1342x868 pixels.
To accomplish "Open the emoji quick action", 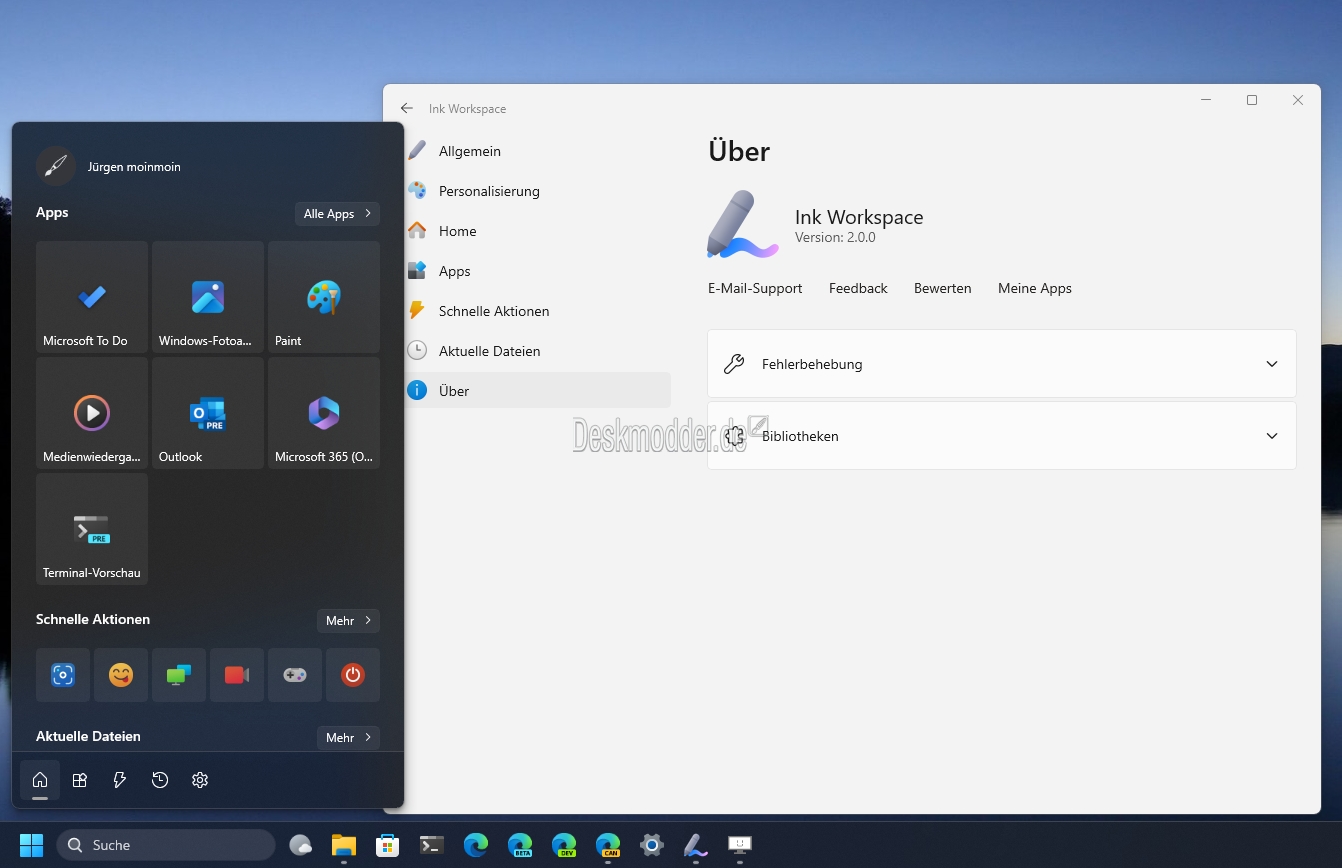I will (121, 675).
